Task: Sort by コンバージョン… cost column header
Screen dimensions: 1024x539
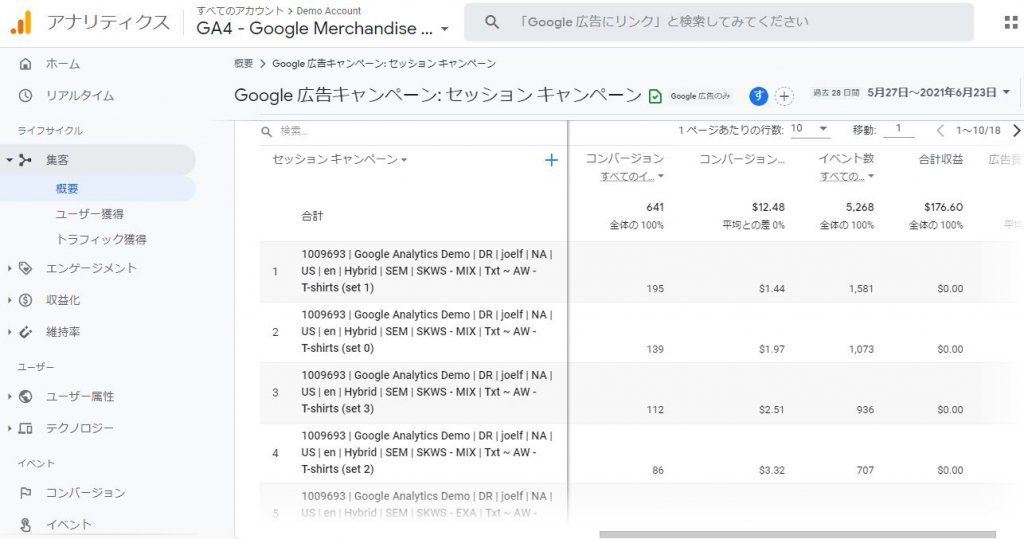Action: tap(742, 159)
